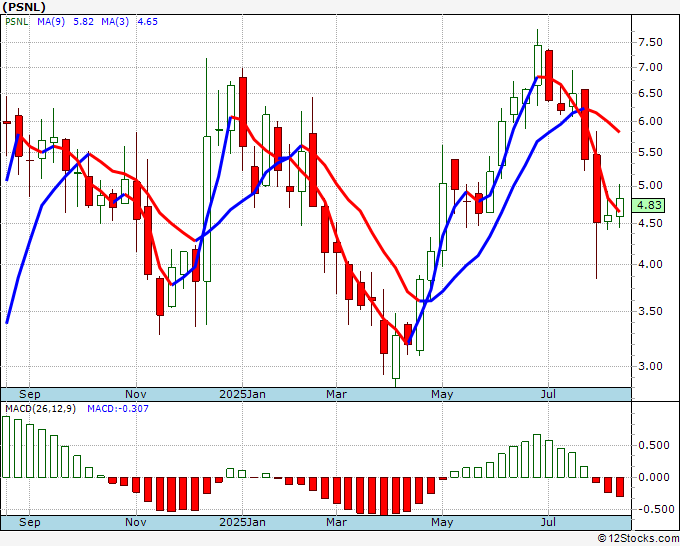Click the 6.00 price axis label
Viewport: 680px width, 546px height.
pyautogui.click(x=650, y=122)
